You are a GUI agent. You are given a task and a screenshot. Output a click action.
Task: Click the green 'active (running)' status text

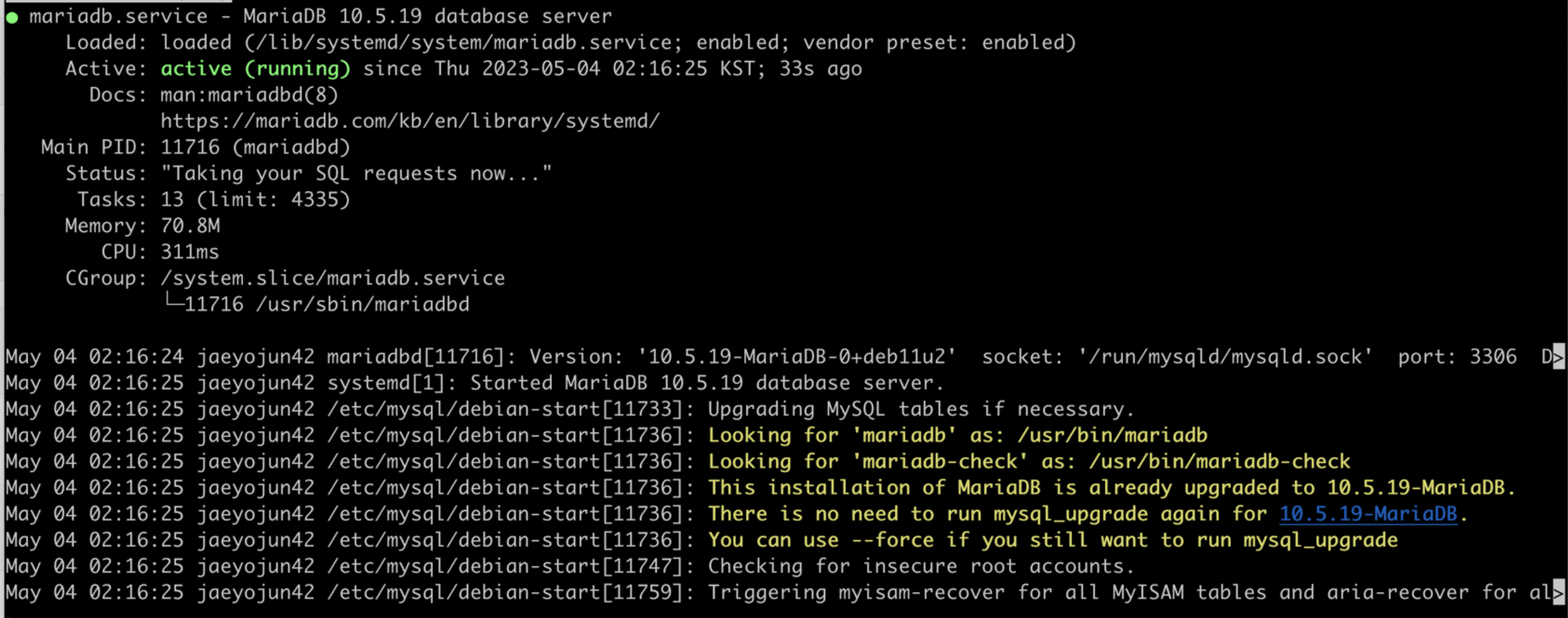(x=255, y=69)
